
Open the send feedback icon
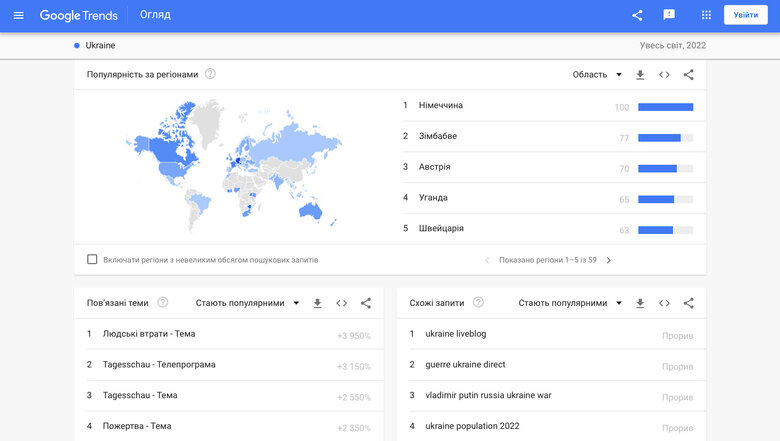point(669,15)
